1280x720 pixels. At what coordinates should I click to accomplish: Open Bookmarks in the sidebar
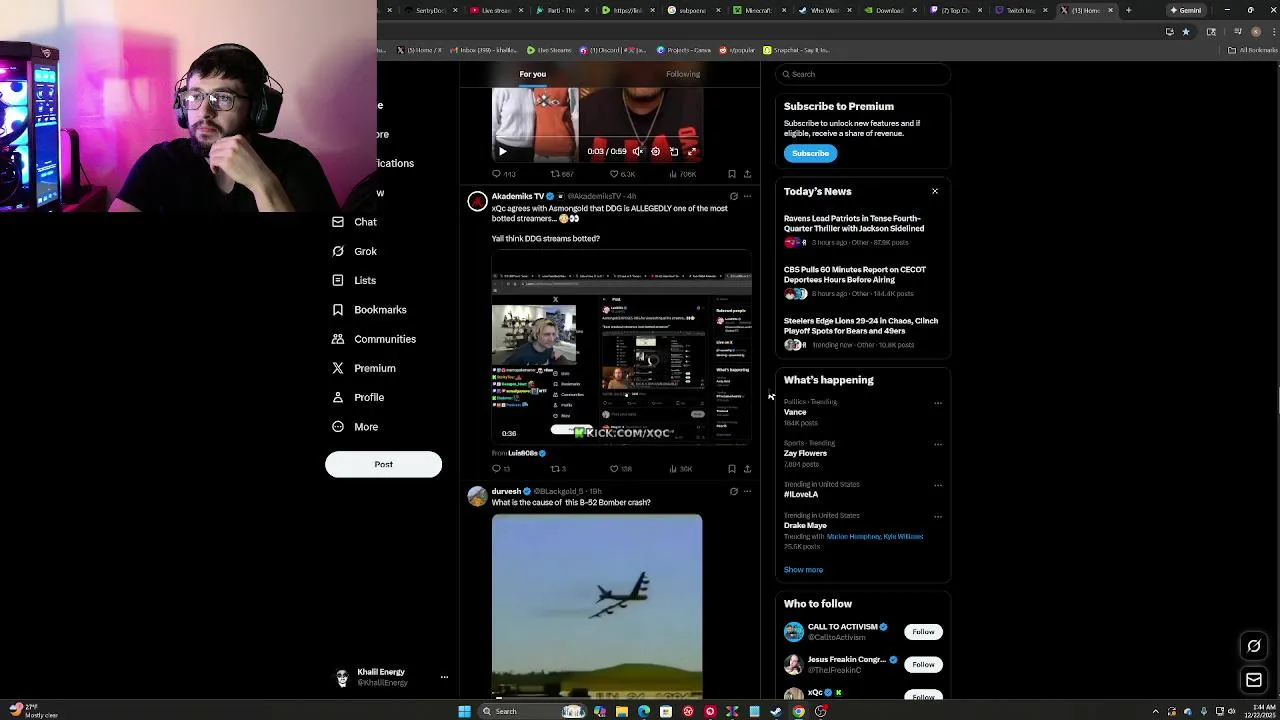369,310
